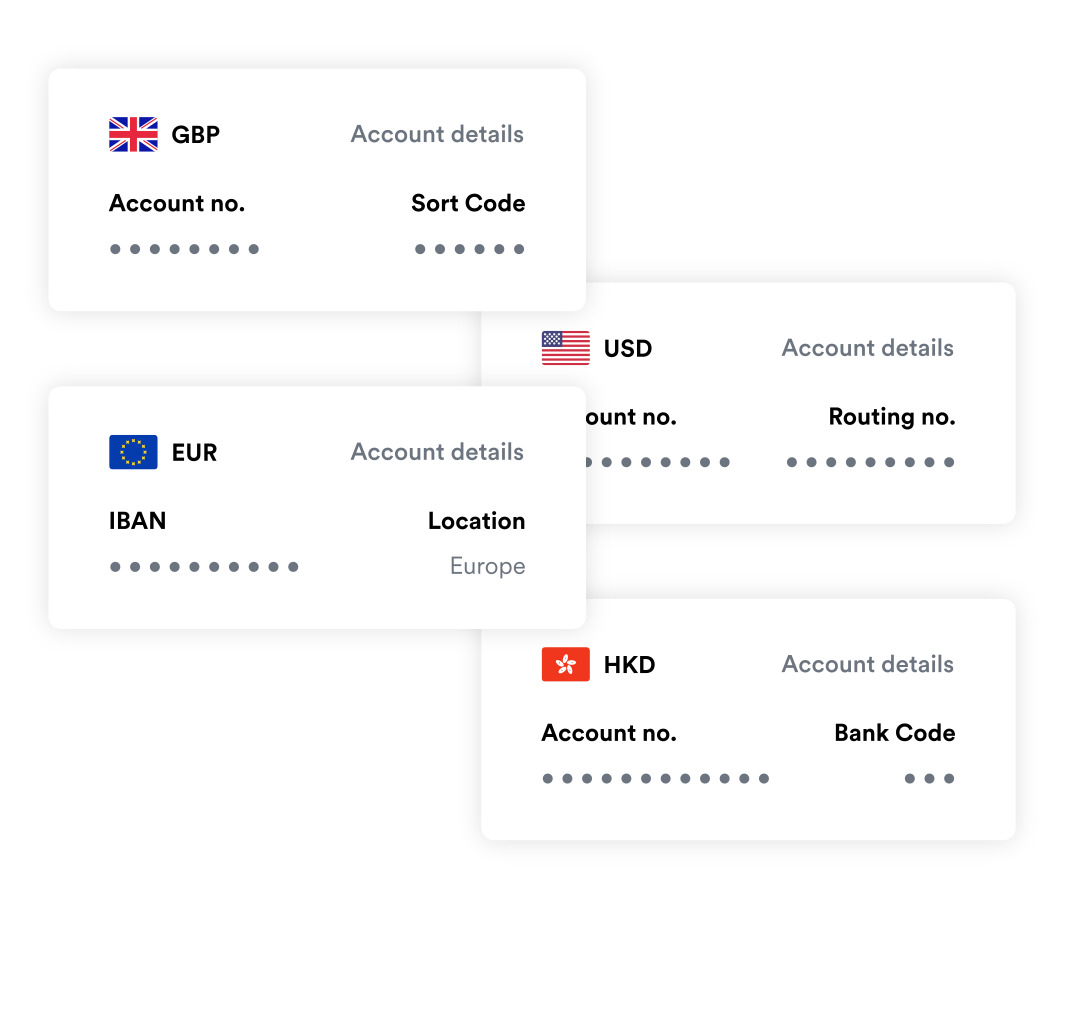Click the Hong Kong flag icon
The width and height of the screenshot is (1068, 1028).
click(566, 664)
